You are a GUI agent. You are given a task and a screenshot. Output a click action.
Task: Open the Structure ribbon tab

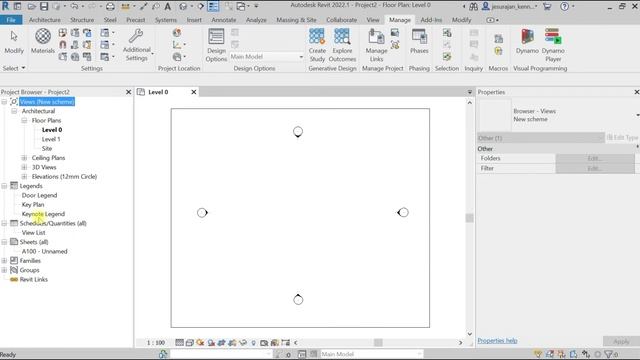tap(82, 20)
